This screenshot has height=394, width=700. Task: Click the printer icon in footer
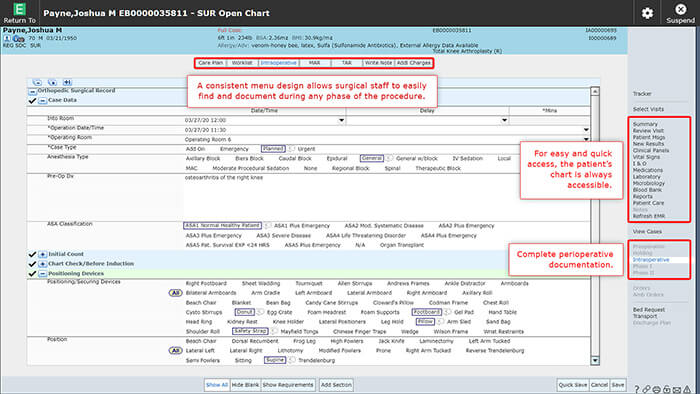pos(656,390)
